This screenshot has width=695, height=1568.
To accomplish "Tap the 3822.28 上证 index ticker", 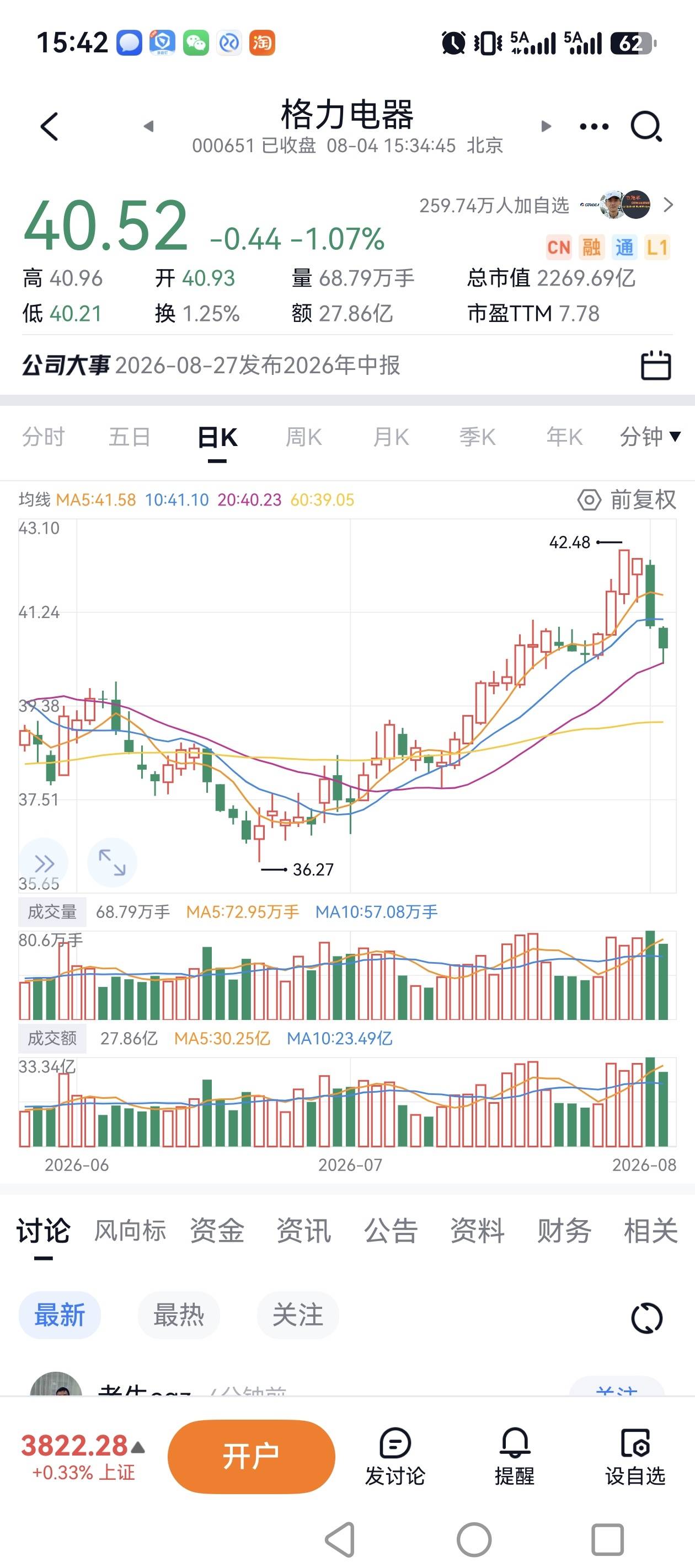I will click(83, 1457).
